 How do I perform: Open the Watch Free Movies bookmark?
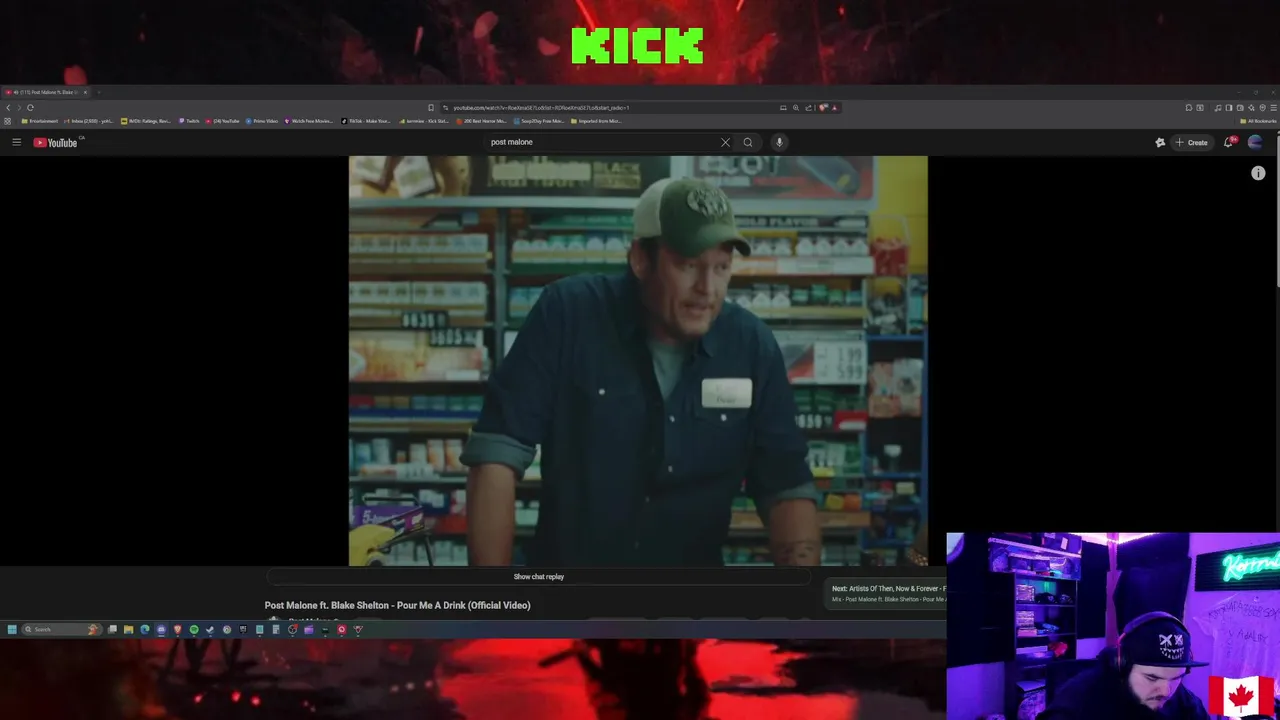(309, 121)
